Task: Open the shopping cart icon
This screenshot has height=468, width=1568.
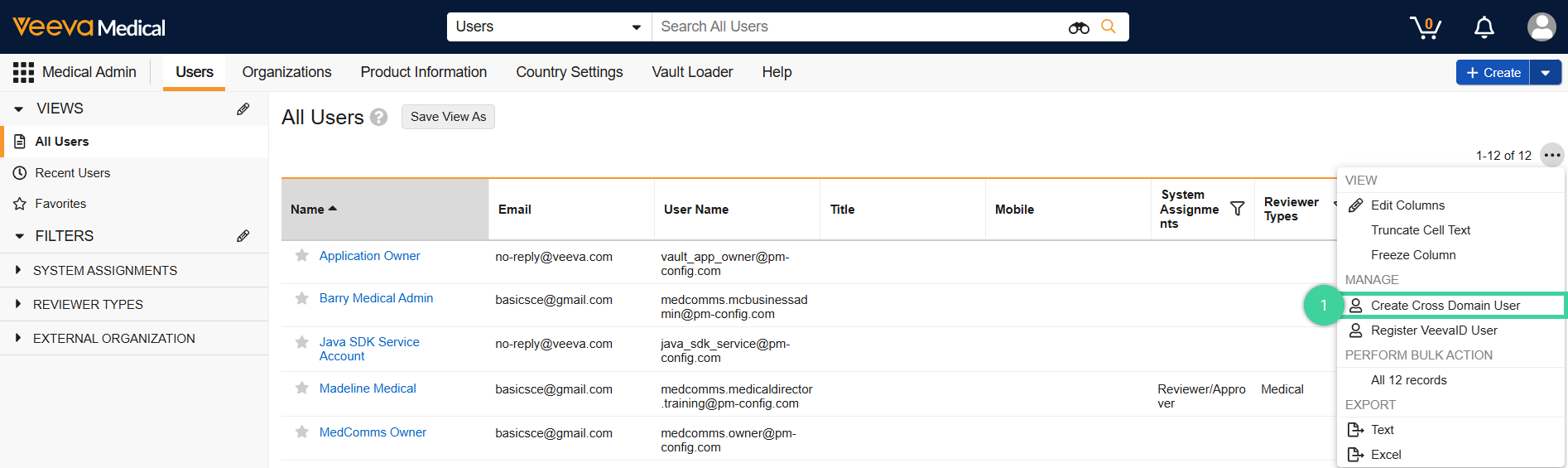Action: click(1426, 27)
